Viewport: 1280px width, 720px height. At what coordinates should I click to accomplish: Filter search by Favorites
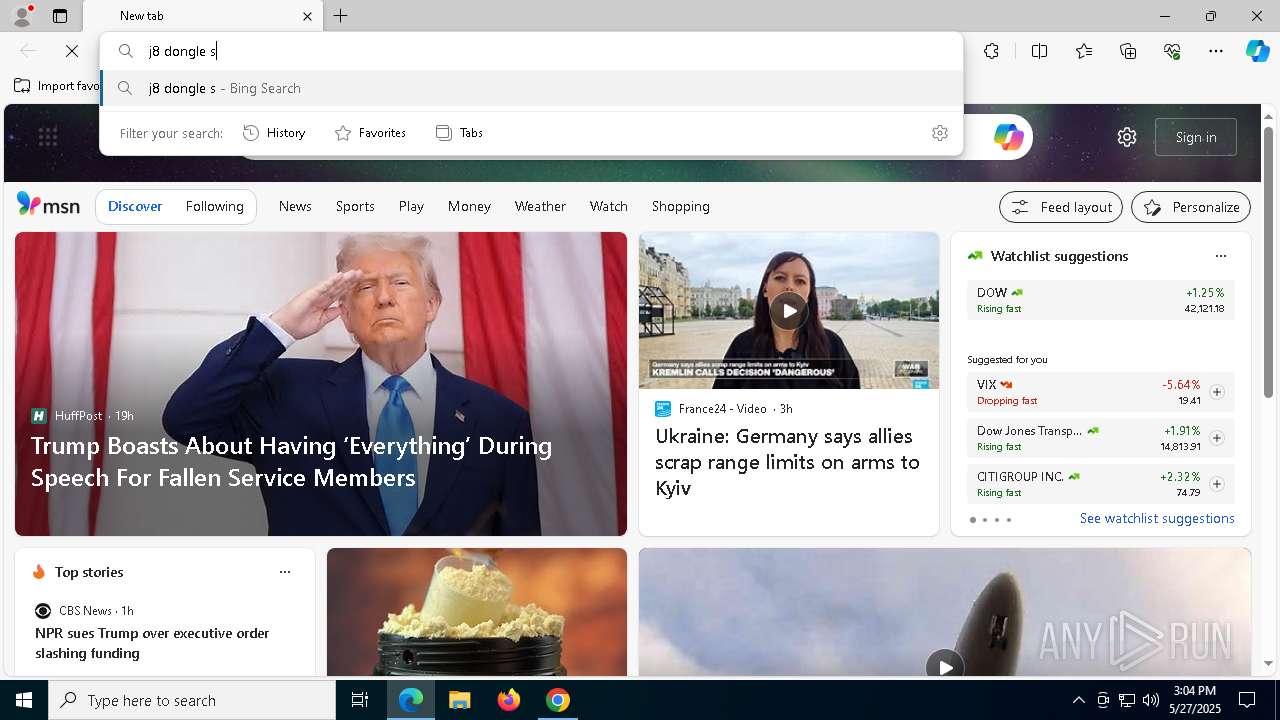pos(370,133)
